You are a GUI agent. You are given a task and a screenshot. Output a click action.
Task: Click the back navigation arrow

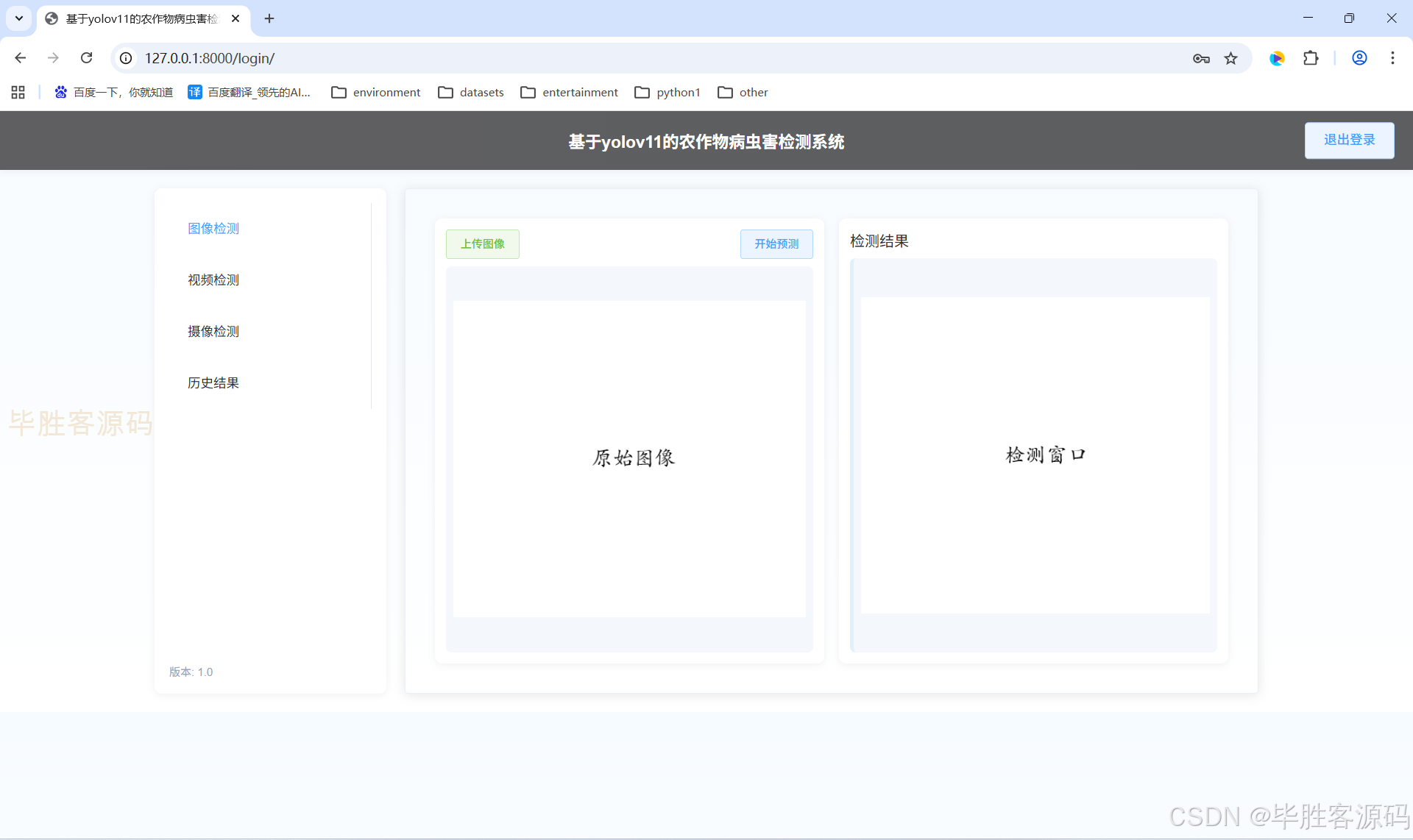click(21, 58)
